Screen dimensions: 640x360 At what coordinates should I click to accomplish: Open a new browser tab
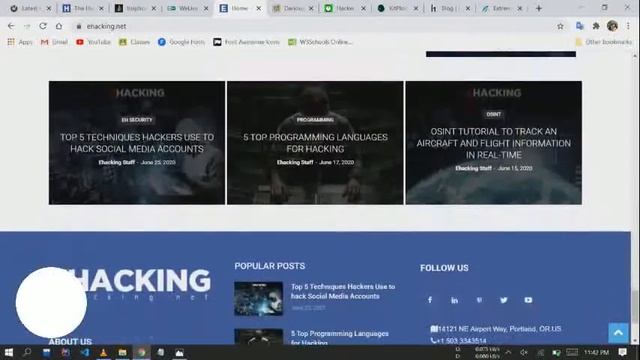coord(539,8)
